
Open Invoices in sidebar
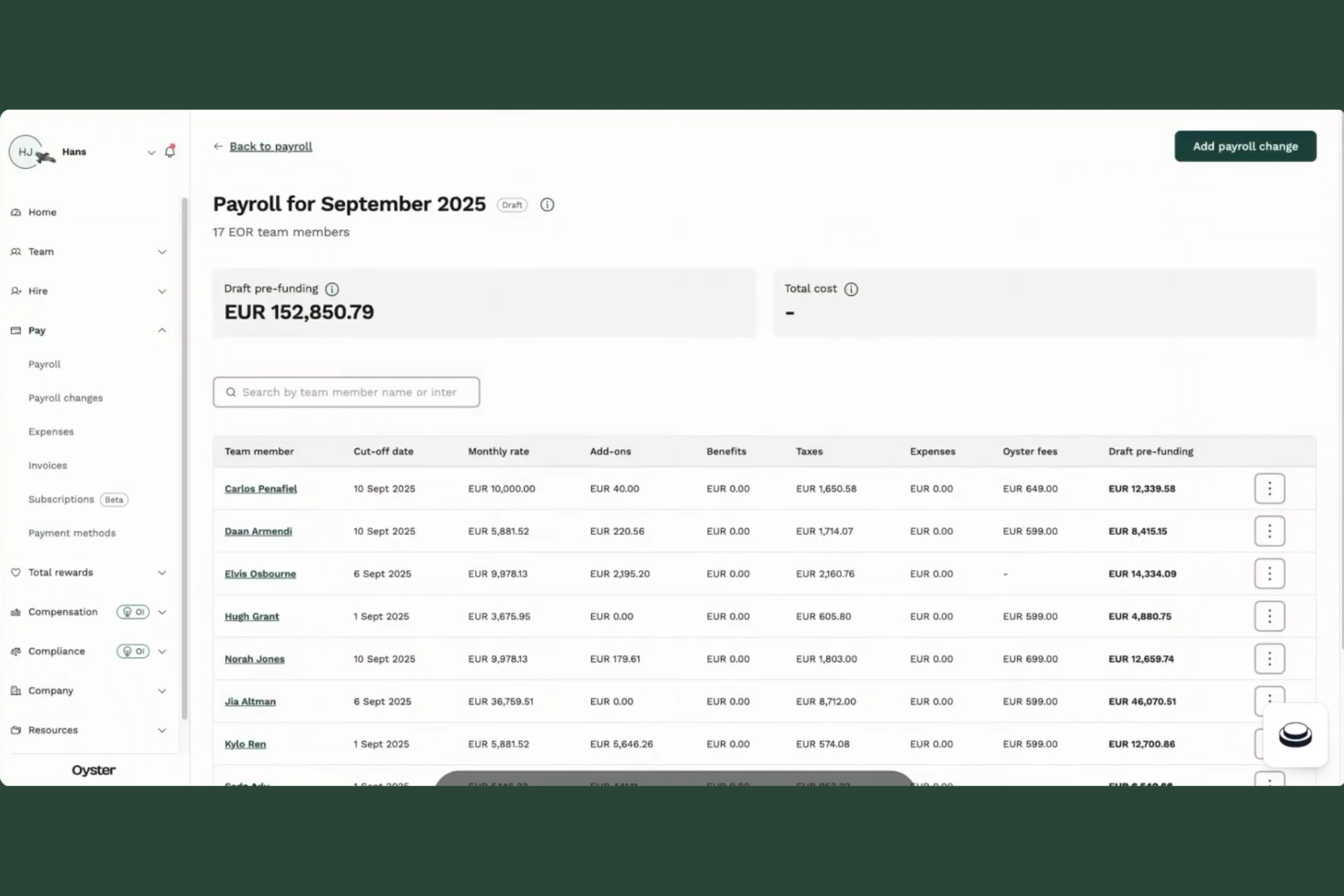coord(47,466)
